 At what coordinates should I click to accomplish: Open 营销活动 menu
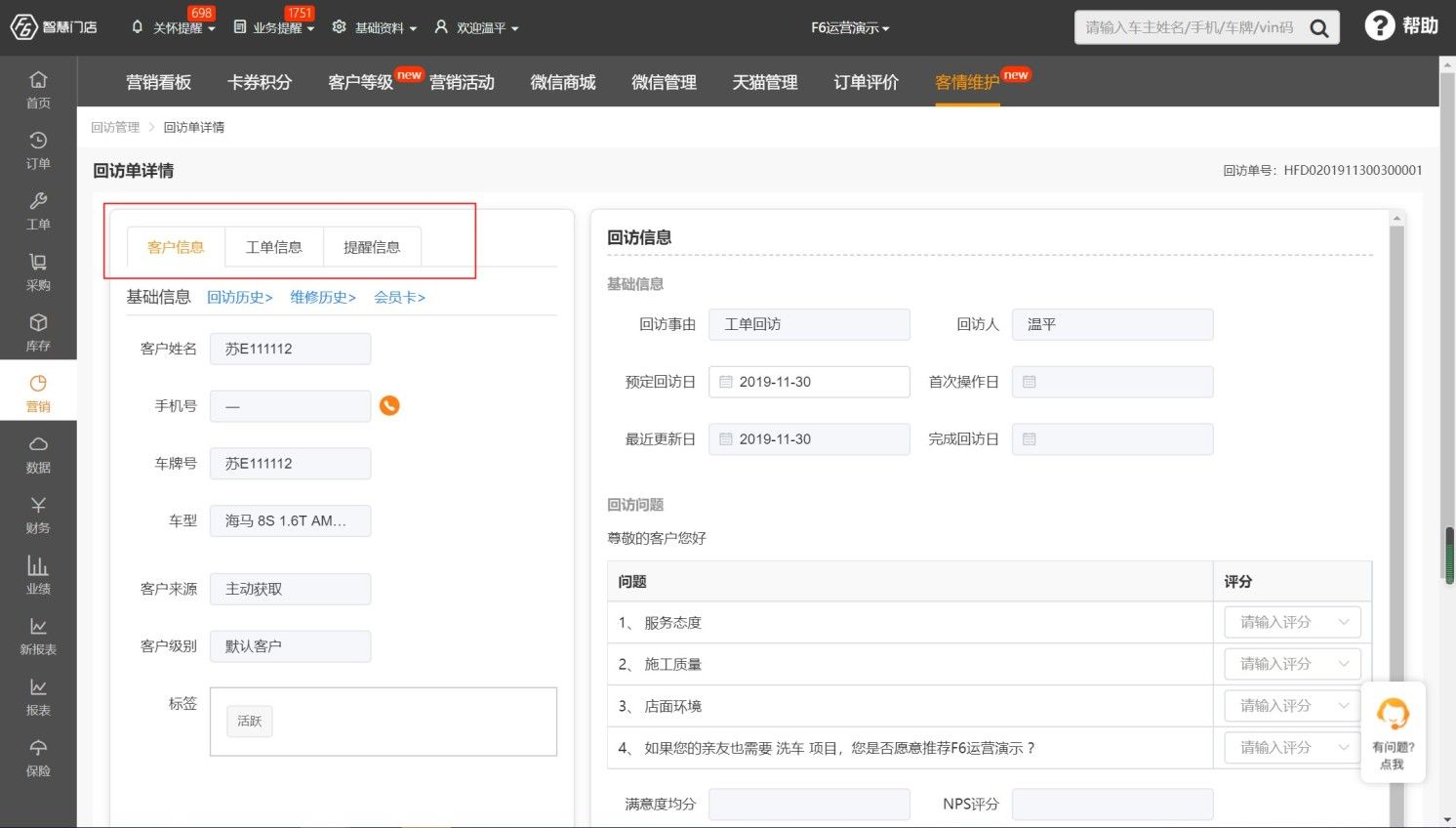(462, 82)
